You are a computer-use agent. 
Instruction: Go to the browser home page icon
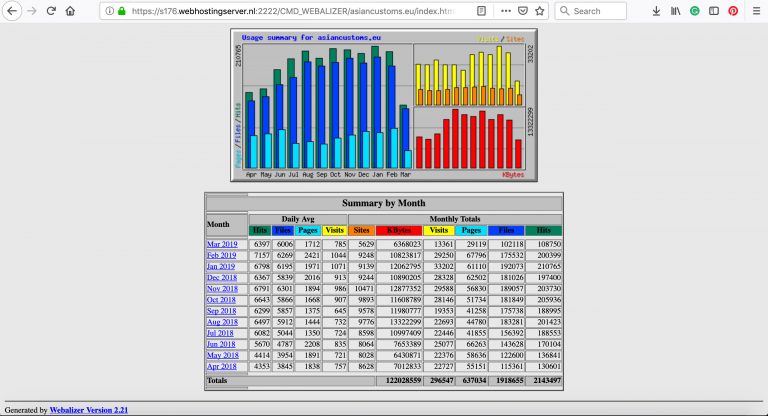click(69, 11)
